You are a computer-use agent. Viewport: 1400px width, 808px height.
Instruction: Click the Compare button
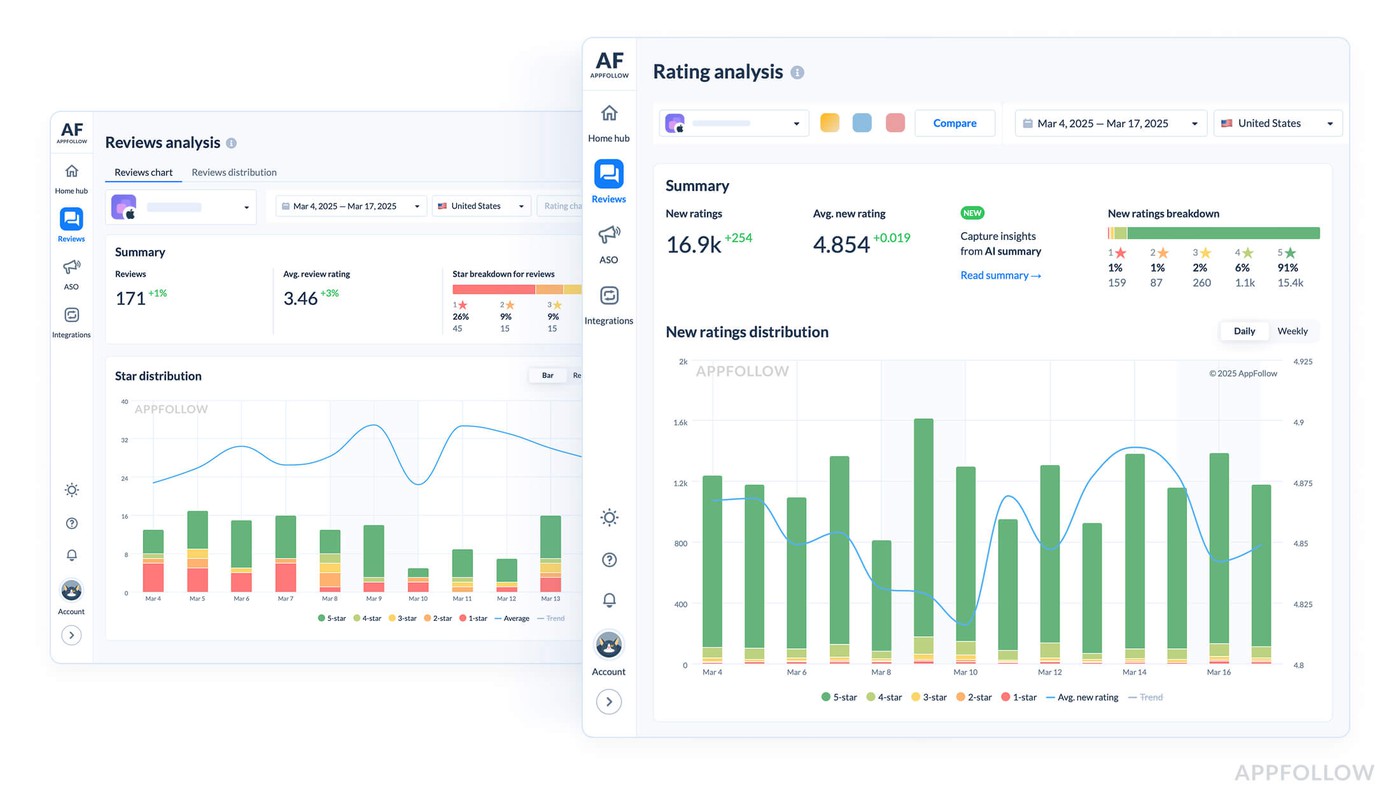point(954,123)
